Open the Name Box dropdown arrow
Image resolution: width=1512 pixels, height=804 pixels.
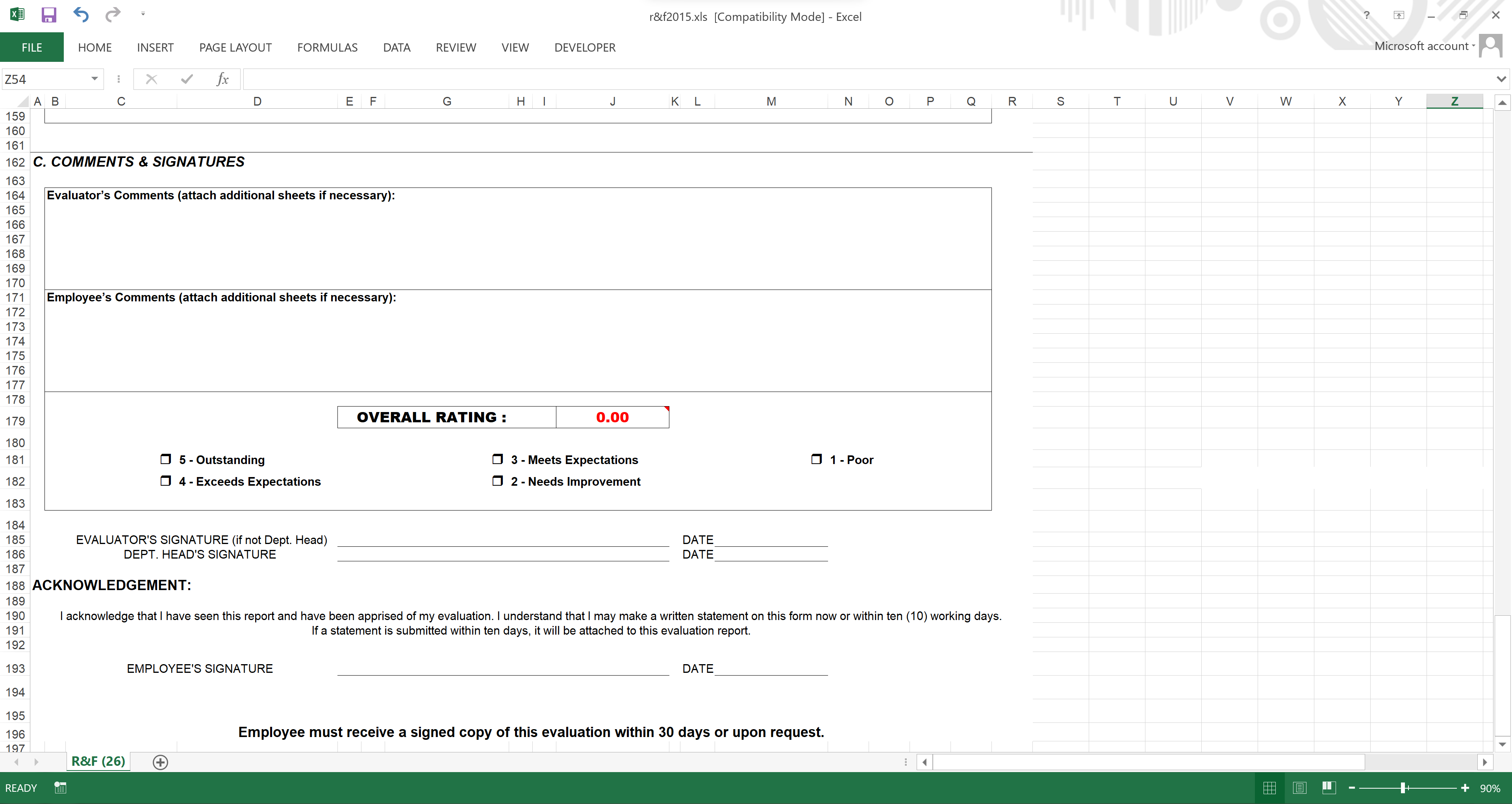[x=94, y=79]
